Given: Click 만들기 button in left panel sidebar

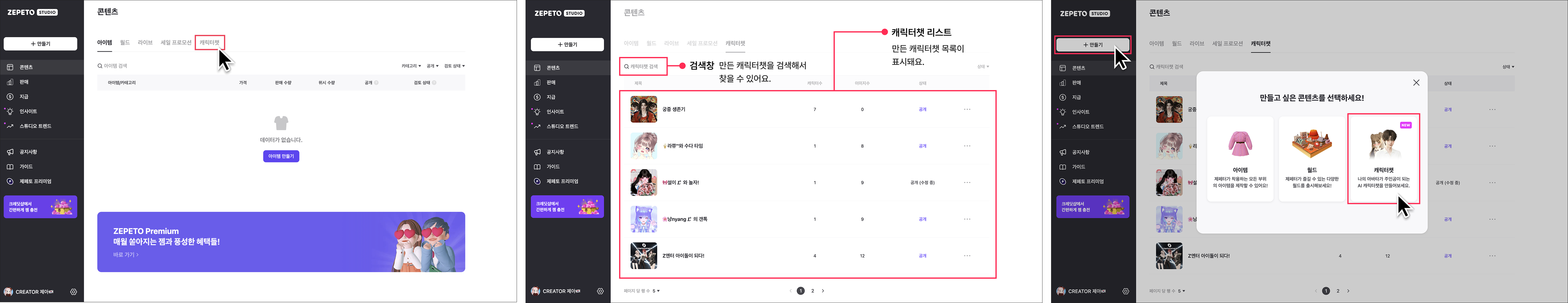Looking at the screenshot, I should click(40, 44).
